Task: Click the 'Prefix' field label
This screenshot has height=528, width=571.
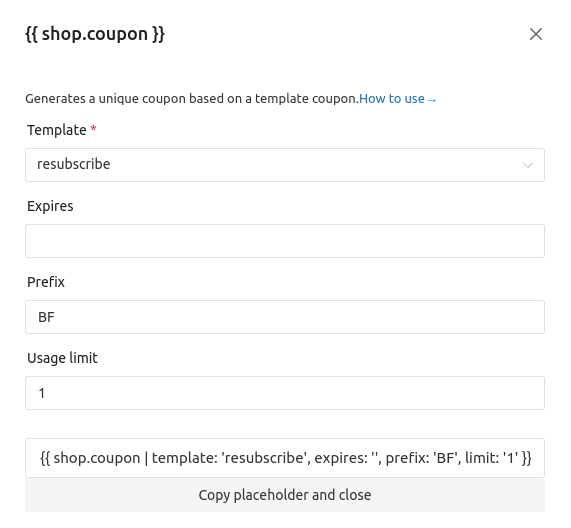Action: (x=46, y=282)
